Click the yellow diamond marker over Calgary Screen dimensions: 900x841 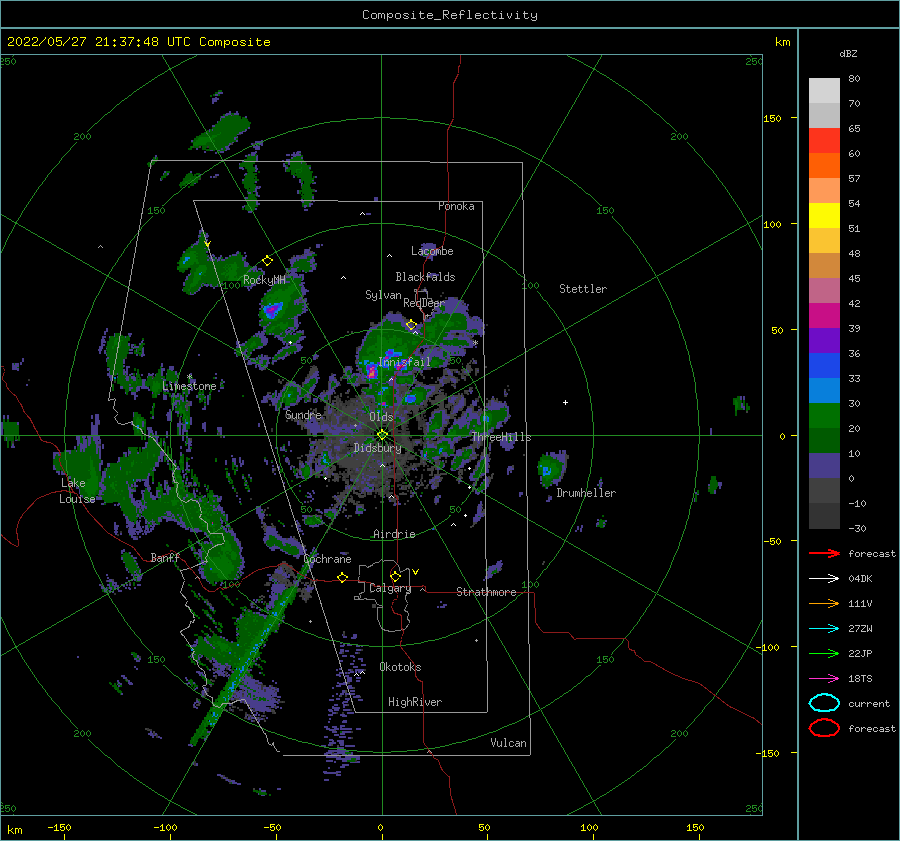tap(395, 576)
